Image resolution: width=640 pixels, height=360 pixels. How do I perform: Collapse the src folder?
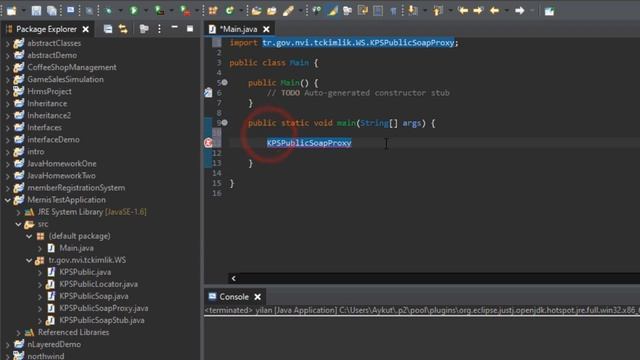point(18,224)
